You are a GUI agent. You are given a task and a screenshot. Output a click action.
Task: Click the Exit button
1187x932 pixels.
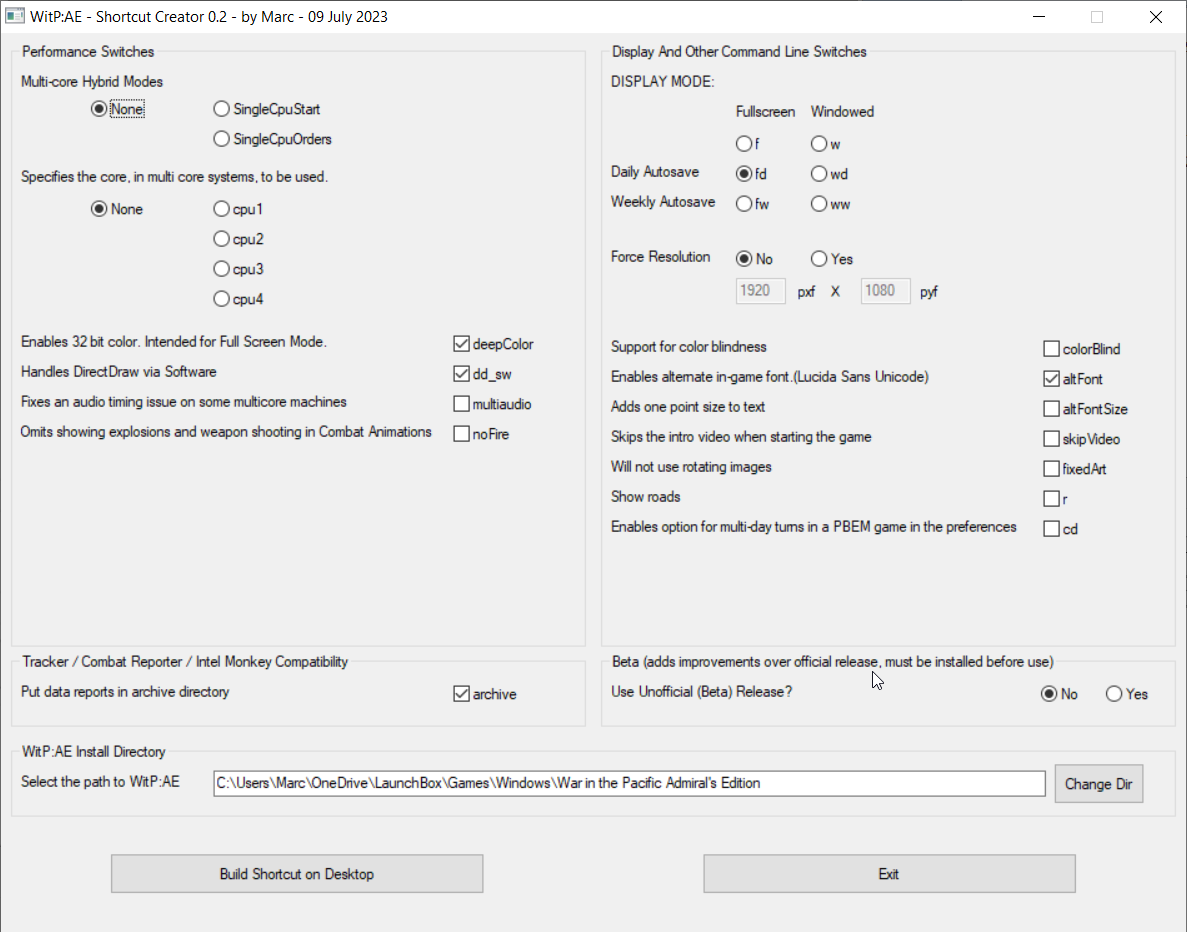pos(889,874)
